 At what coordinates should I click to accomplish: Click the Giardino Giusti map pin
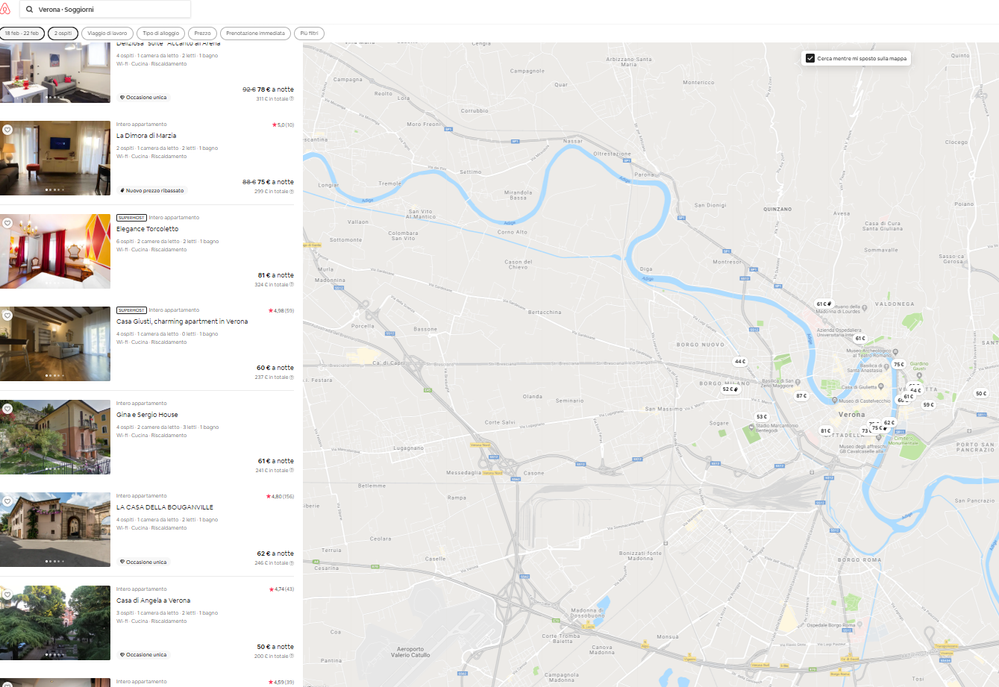[x=919, y=375]
